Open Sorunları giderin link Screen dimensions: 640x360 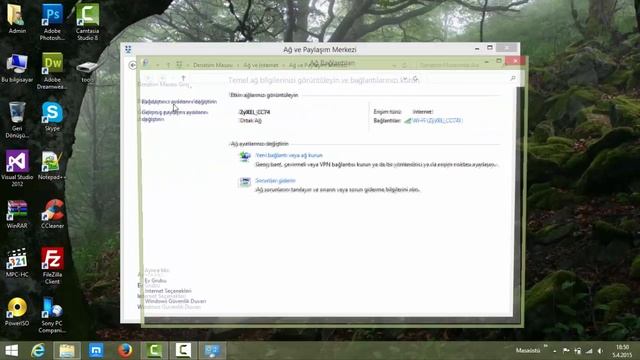coord(275,180)
